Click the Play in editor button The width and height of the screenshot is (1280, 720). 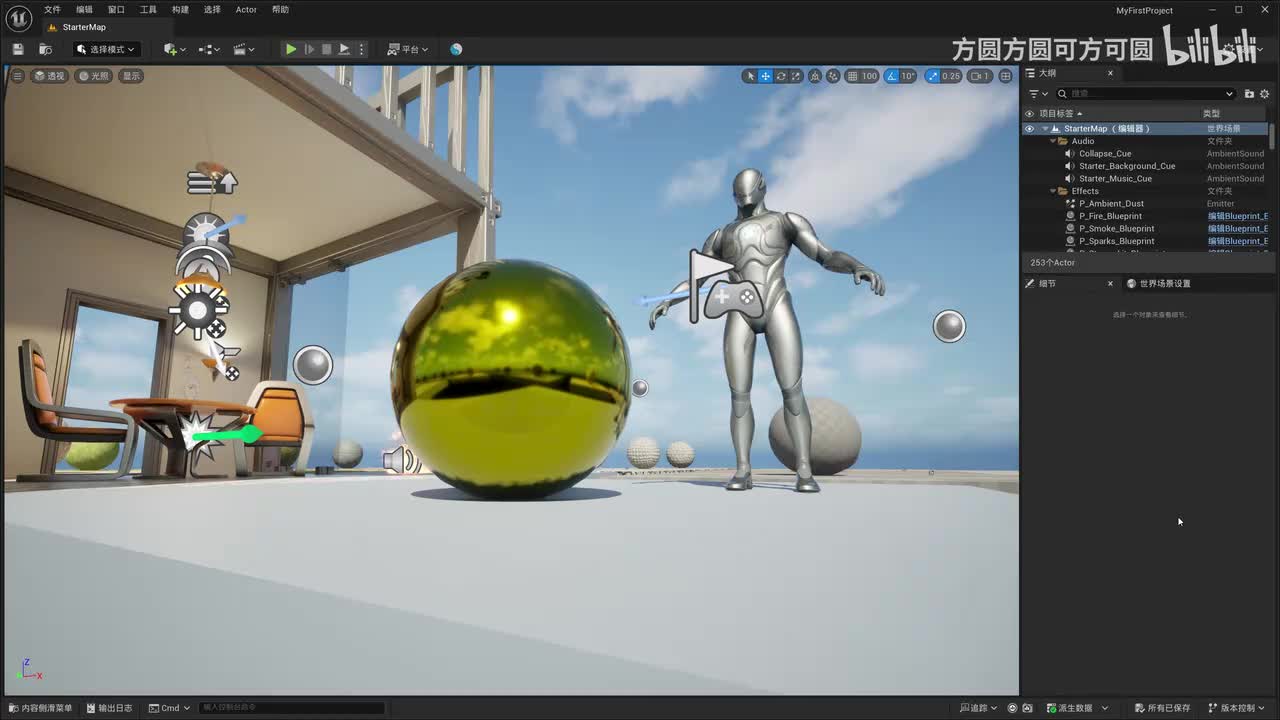290,49
